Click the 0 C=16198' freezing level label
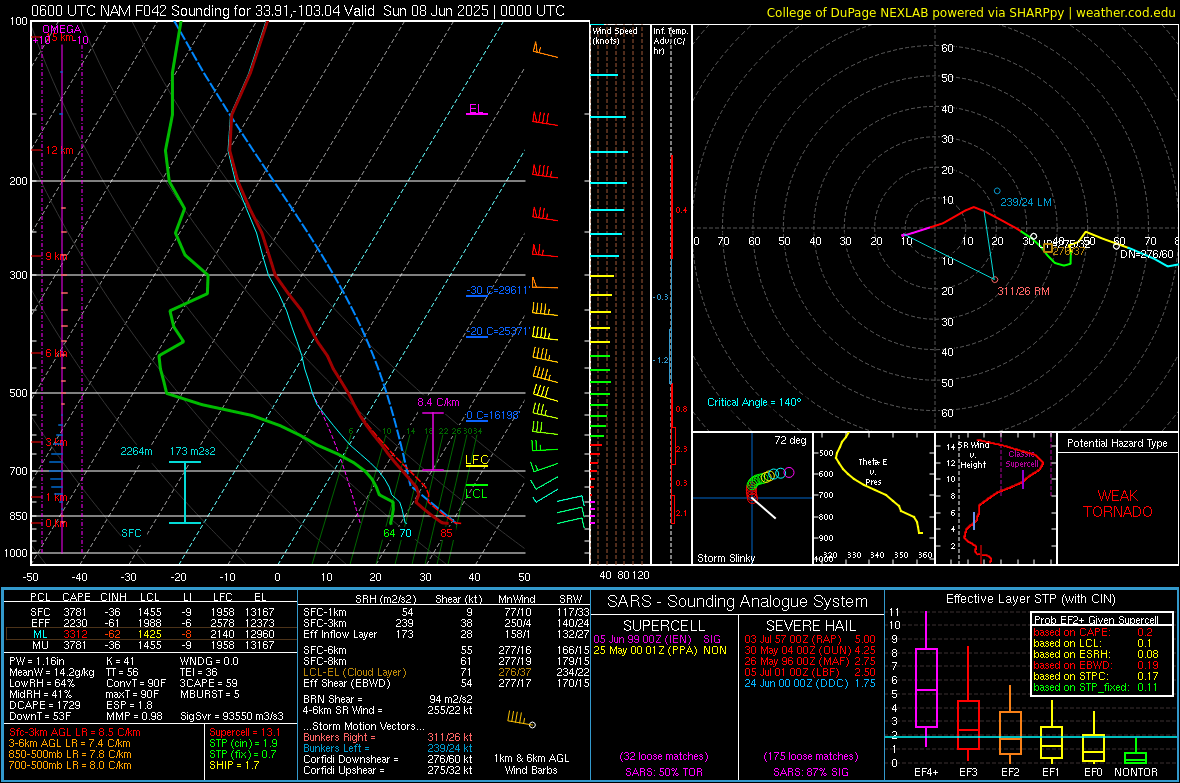Image resolution: width=1180 pixels, height=783 pixels. (492, 415)
